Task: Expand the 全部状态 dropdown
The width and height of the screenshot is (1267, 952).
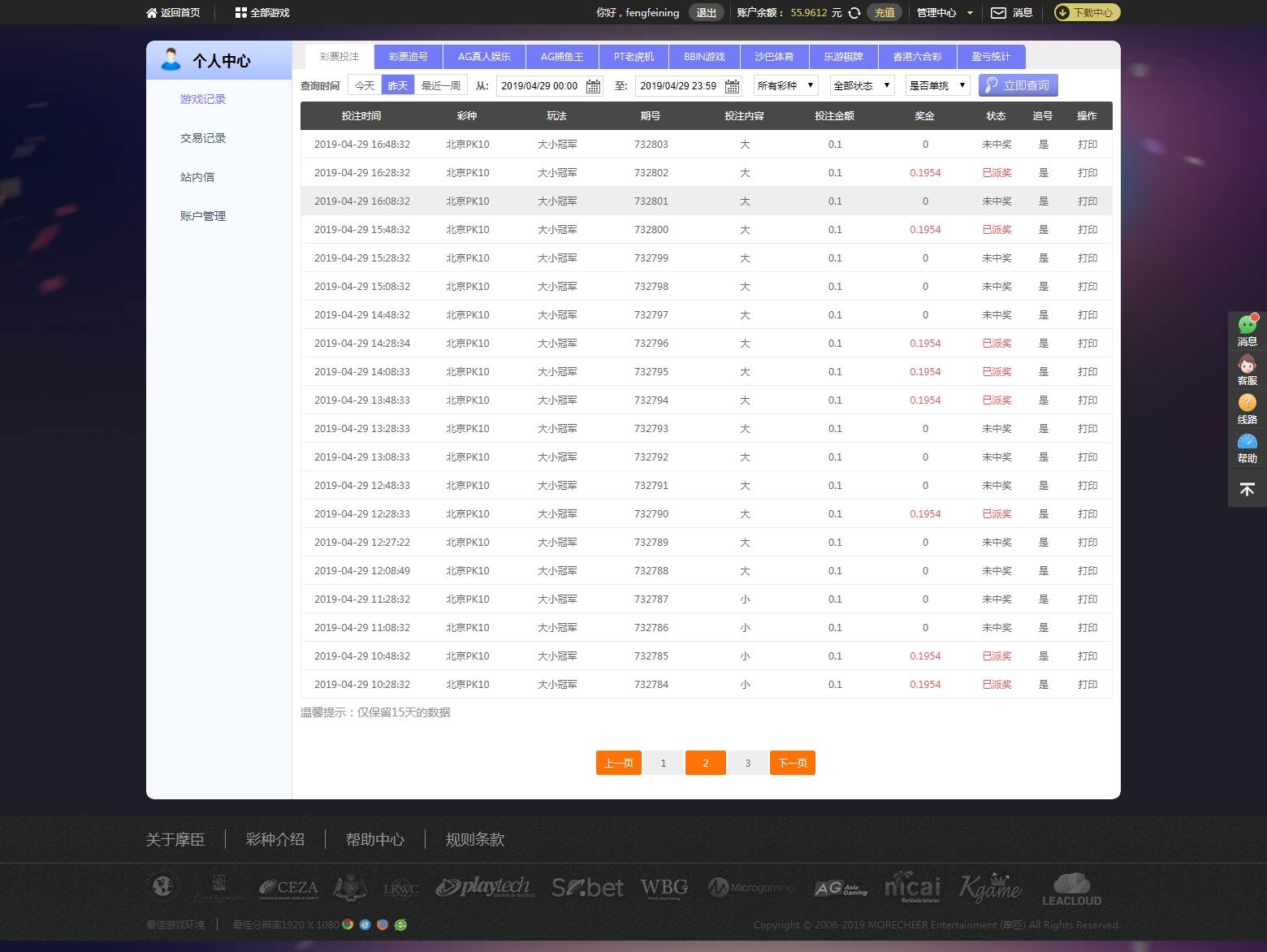Action: click(862, 85)
